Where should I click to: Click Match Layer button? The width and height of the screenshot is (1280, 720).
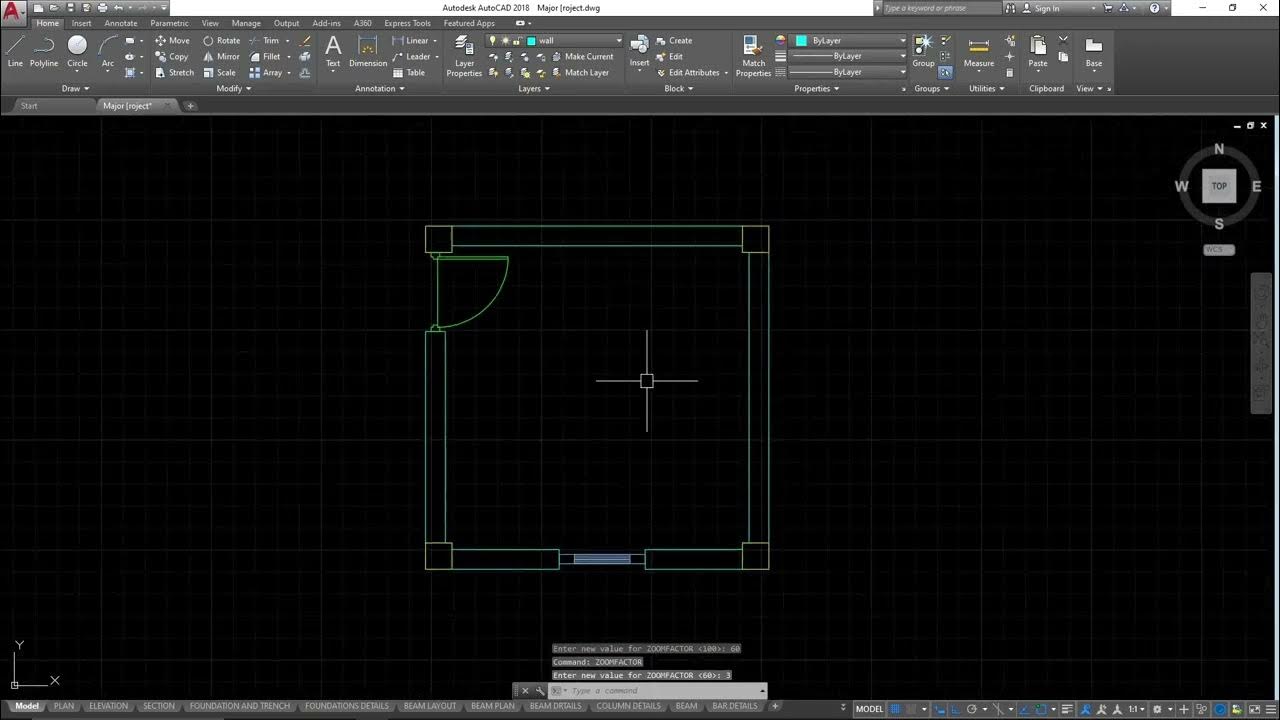580,73
